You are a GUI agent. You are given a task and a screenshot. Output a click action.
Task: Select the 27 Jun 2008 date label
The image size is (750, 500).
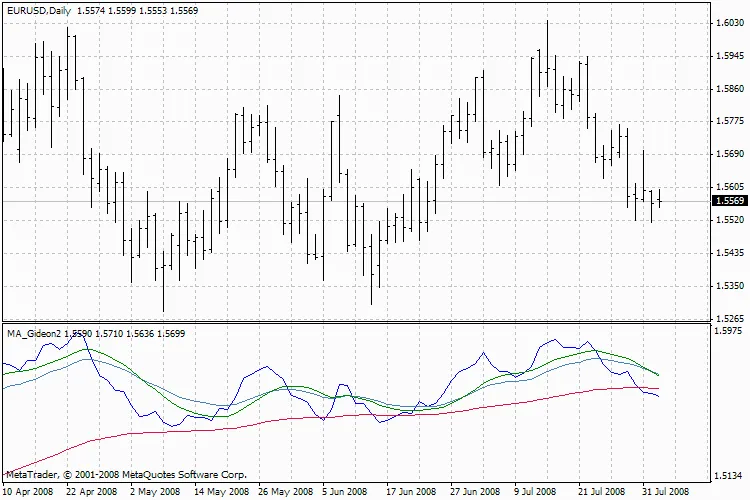(476, 492)
